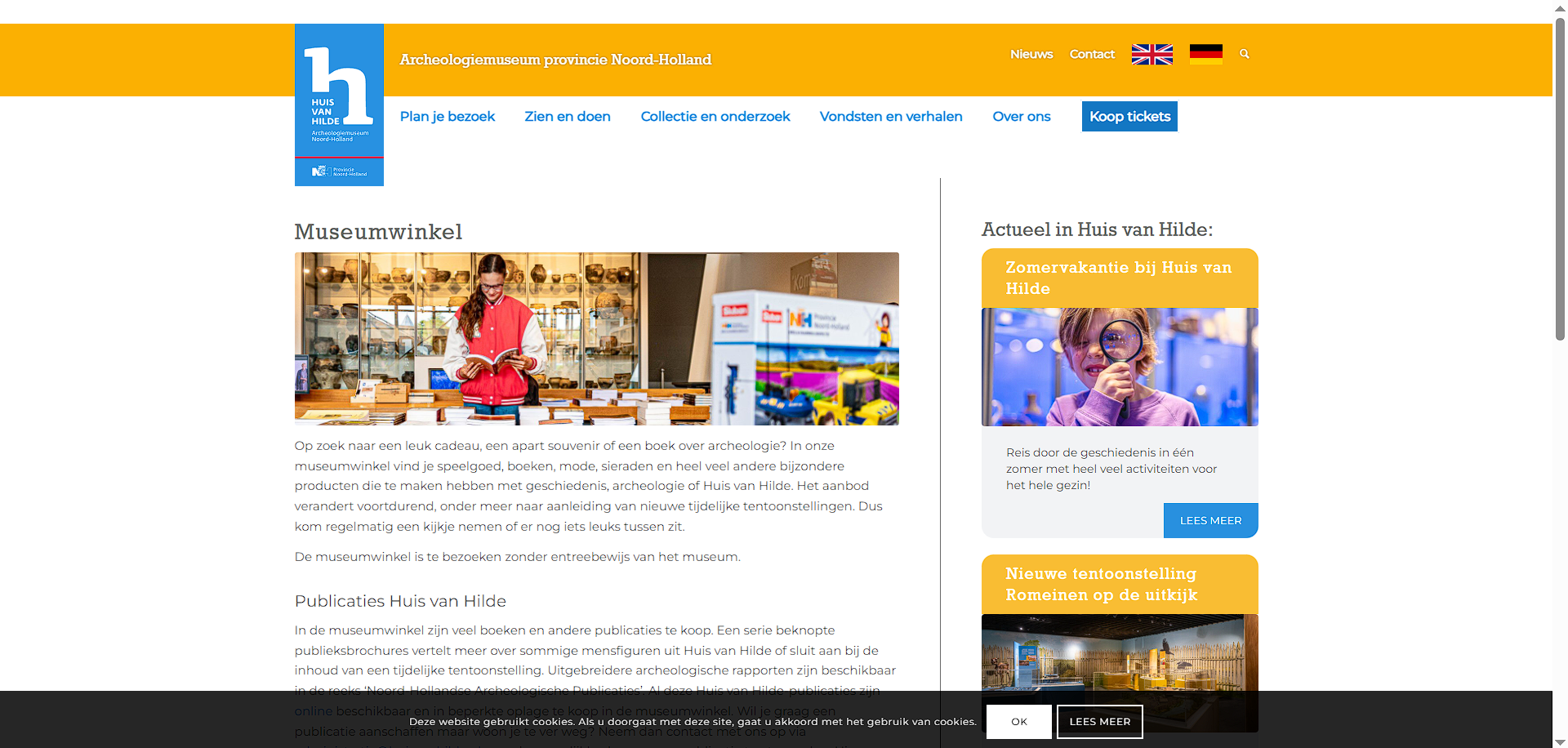This screenshot has height=748, width=1568.
Task: Expand the Zien en doen menu
Action: coord(568,117)
